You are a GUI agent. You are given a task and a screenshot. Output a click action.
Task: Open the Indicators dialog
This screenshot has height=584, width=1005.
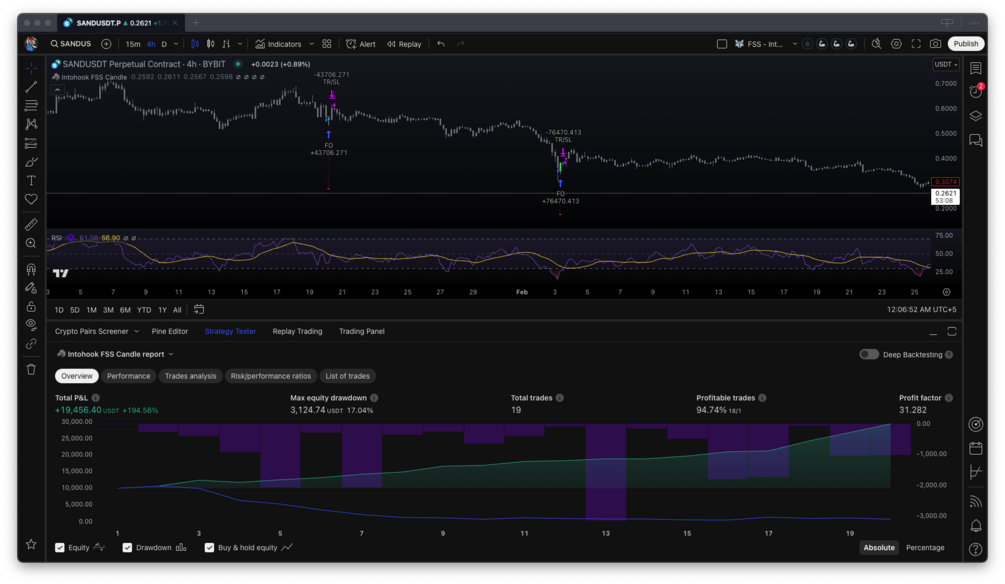[278, 44]
